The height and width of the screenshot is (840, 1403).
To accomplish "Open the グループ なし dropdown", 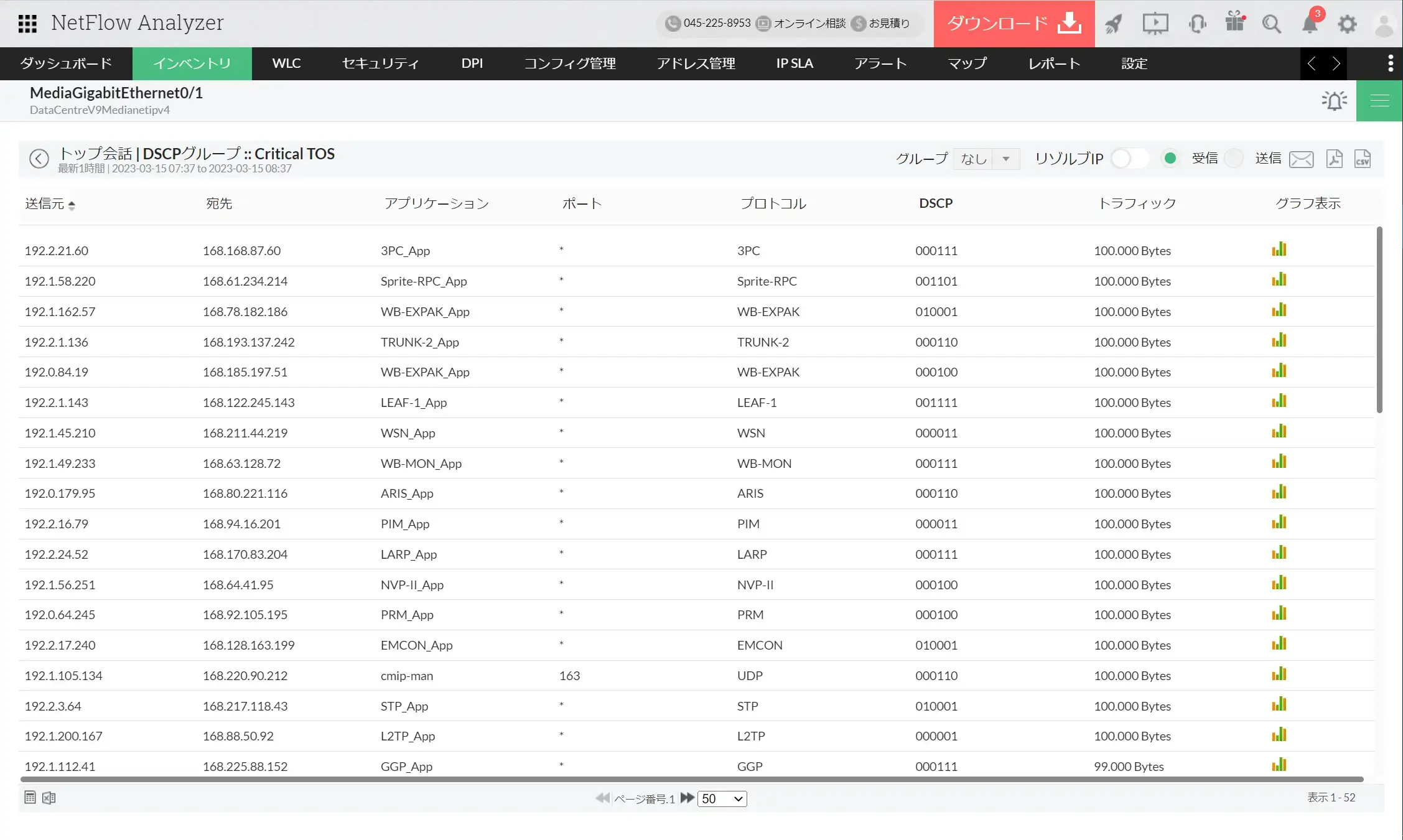I will point(987,159).
